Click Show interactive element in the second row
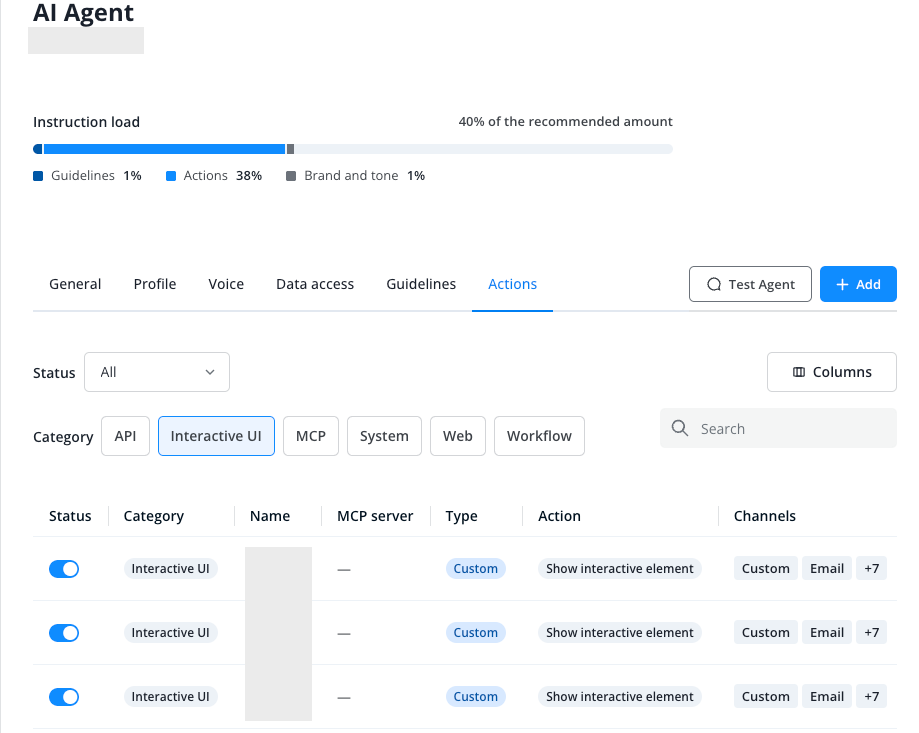The image size is (919, 733). point(620,632)
